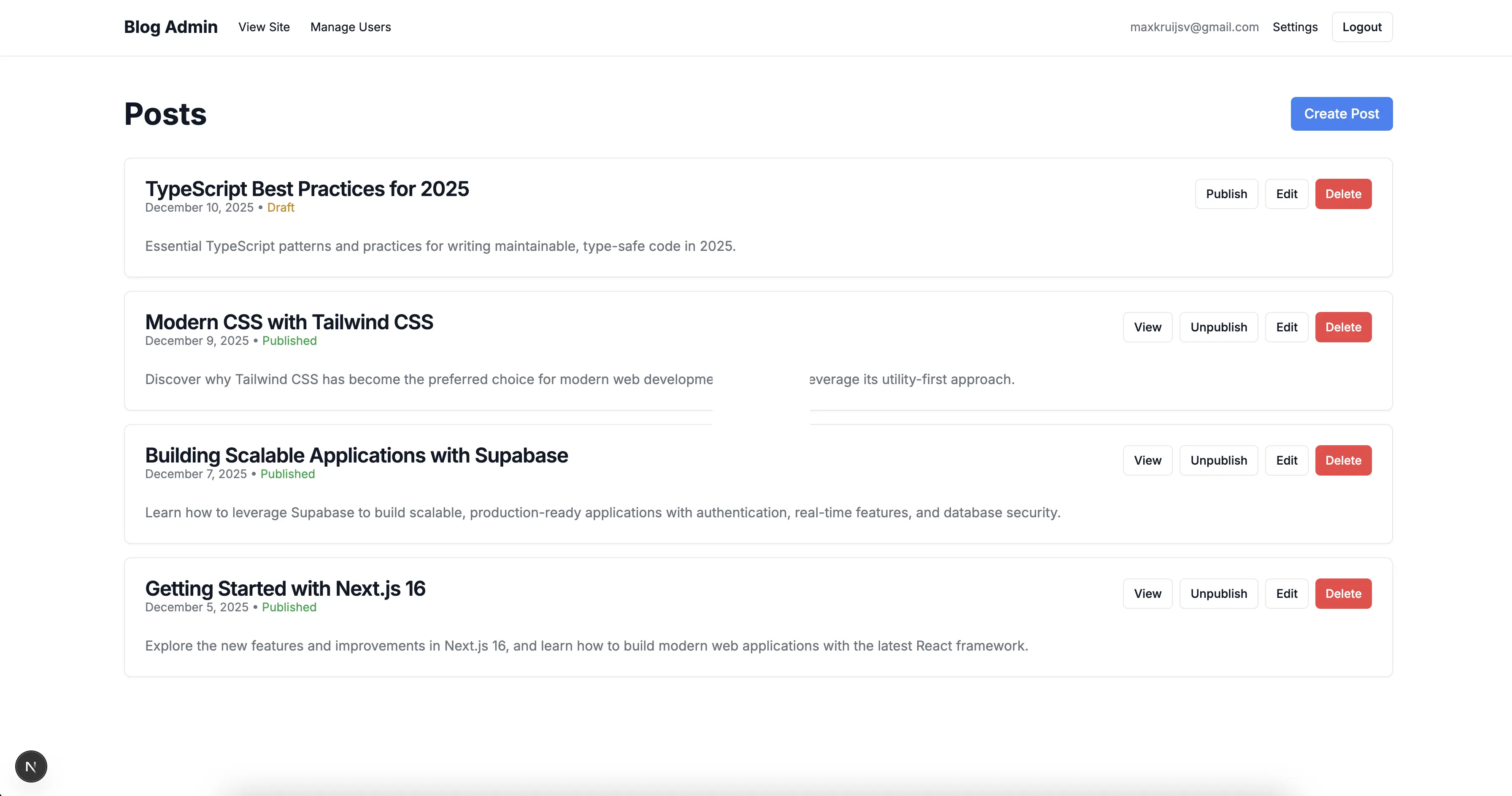Screen dimensions: 1512x796
Task: Edit the TypeScript Best Practices post
Action: [x=1287, y=194]
